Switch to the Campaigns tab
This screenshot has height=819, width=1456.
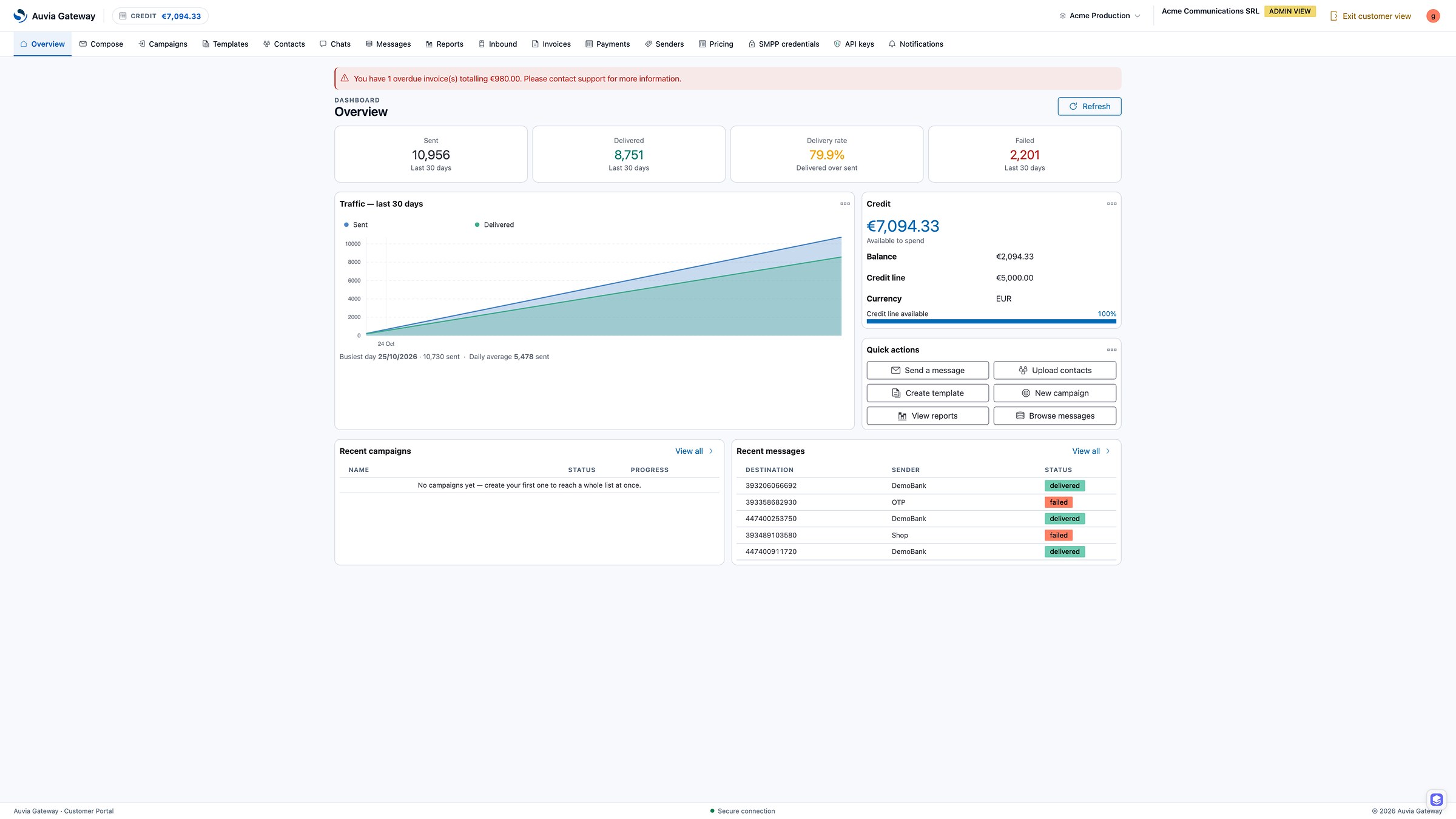coord(163,44)
